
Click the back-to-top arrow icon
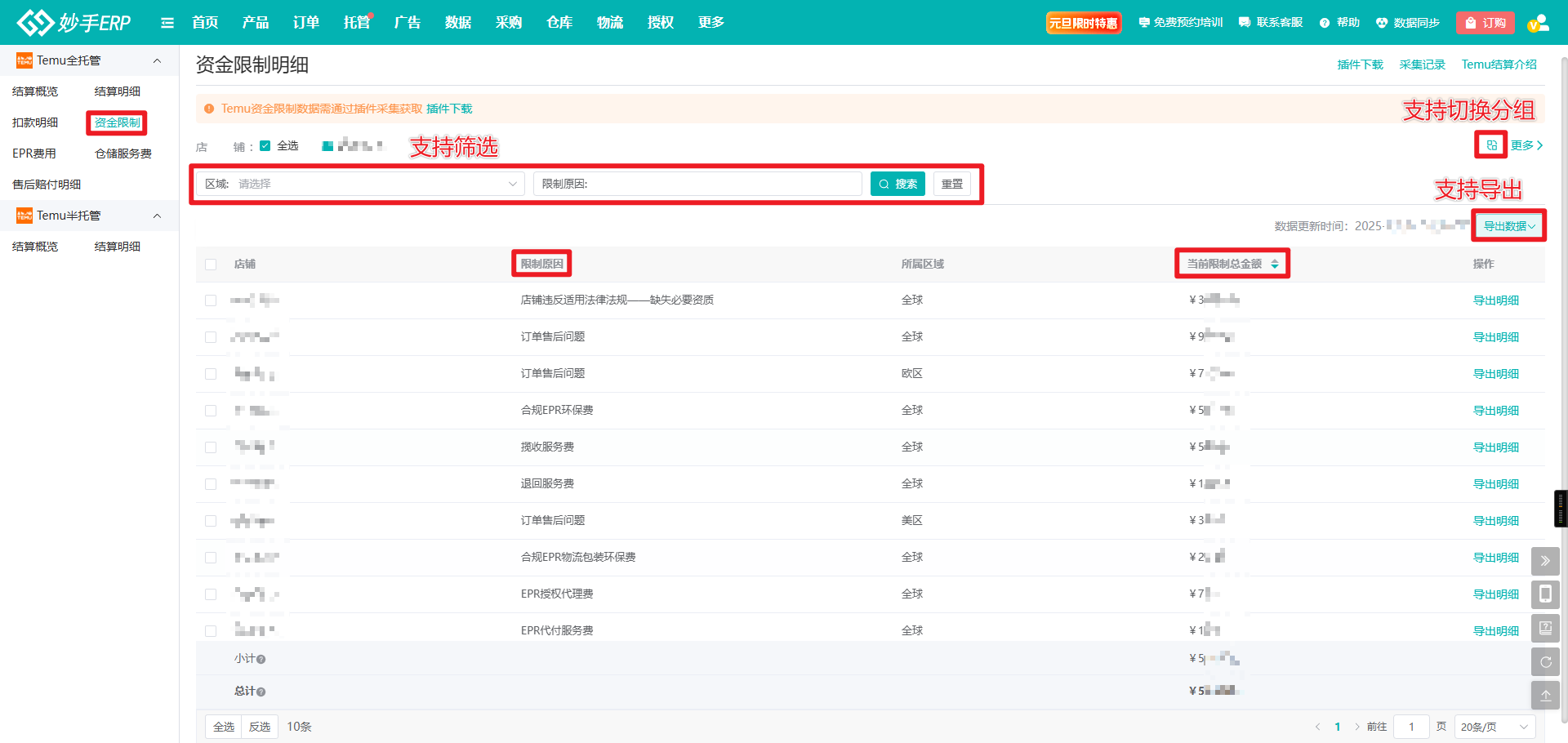tap(1545, 696)
